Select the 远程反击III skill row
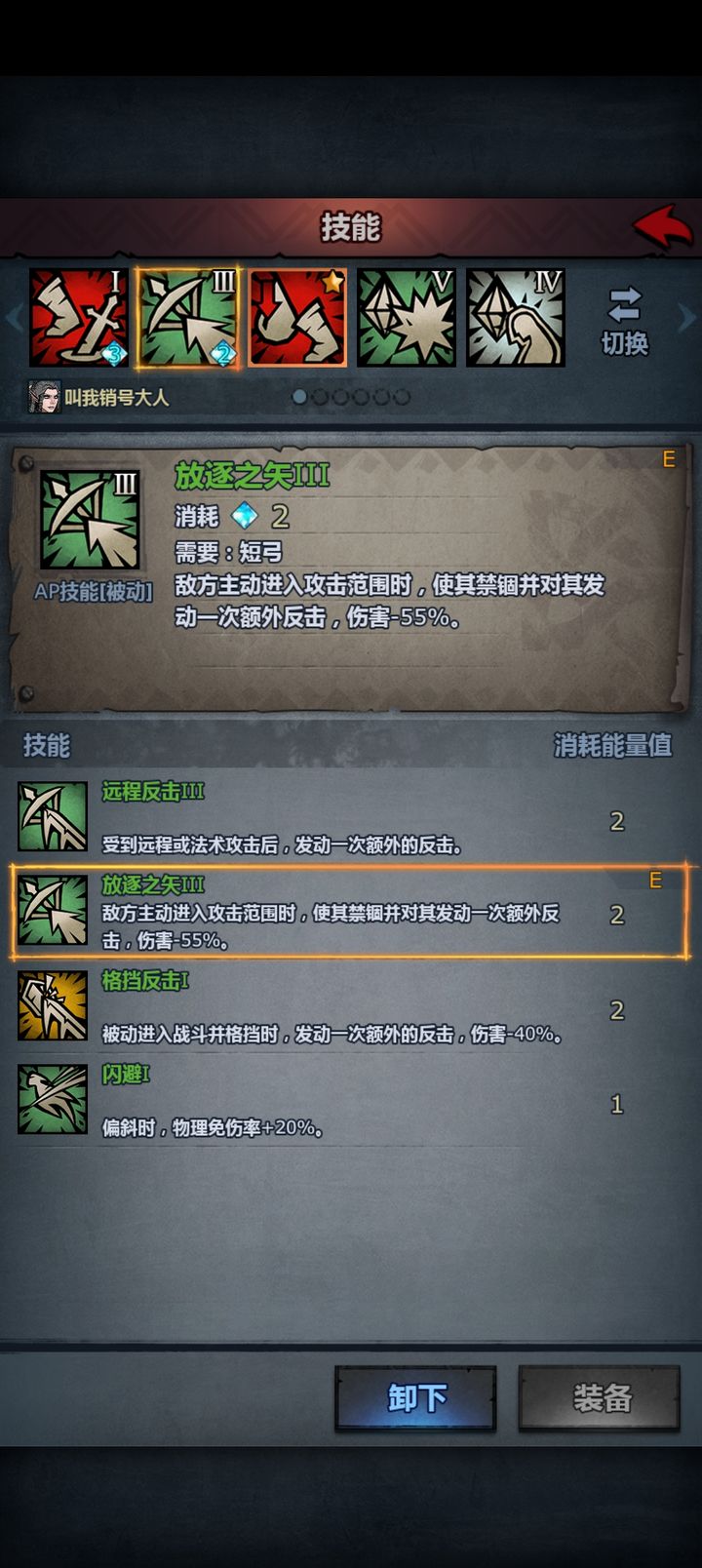The width and height of the screenshot is (702, 1568). [351, 817]
